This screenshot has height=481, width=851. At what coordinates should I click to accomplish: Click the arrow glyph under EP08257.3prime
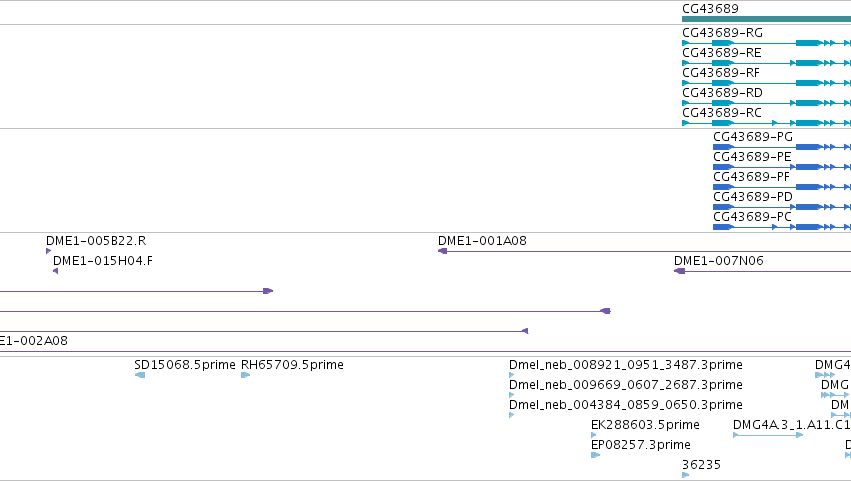(x=595, y=455)
